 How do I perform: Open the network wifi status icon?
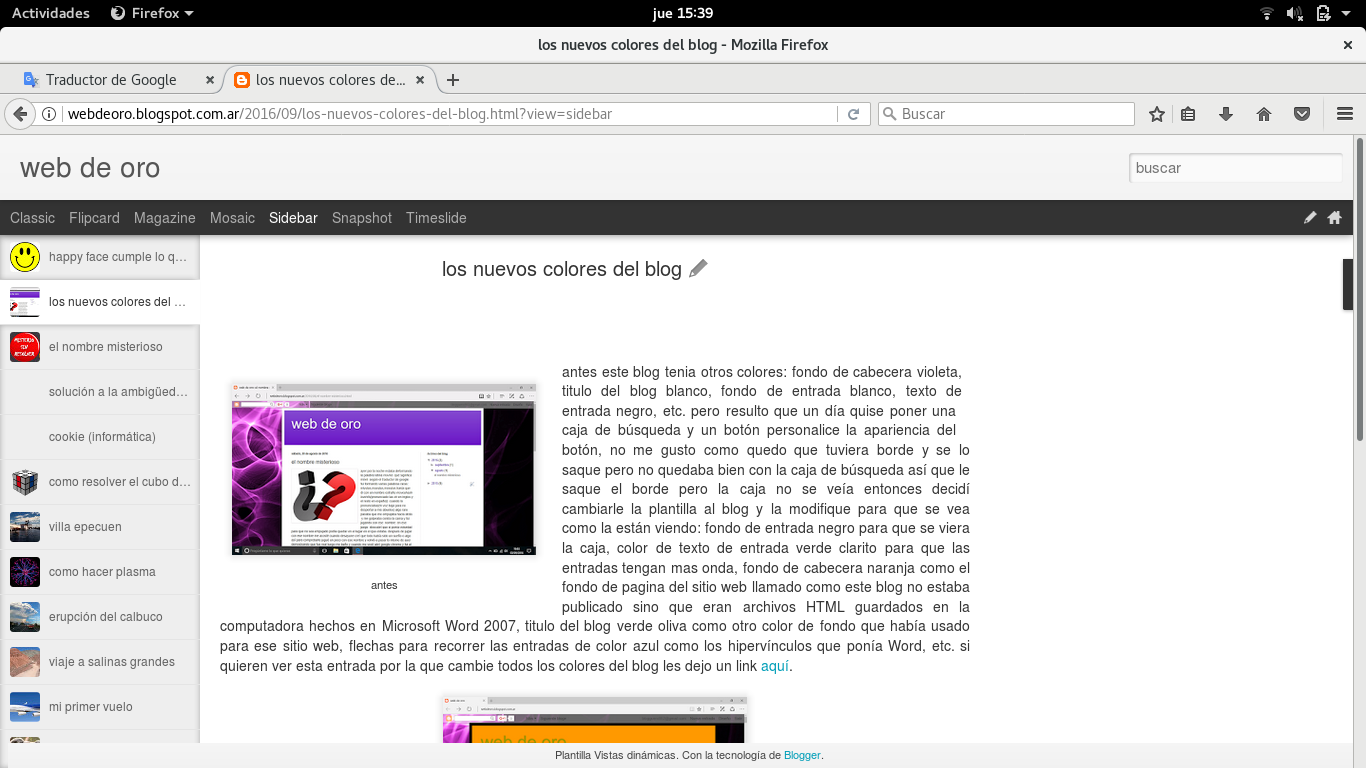click(x=1267, y=13)
